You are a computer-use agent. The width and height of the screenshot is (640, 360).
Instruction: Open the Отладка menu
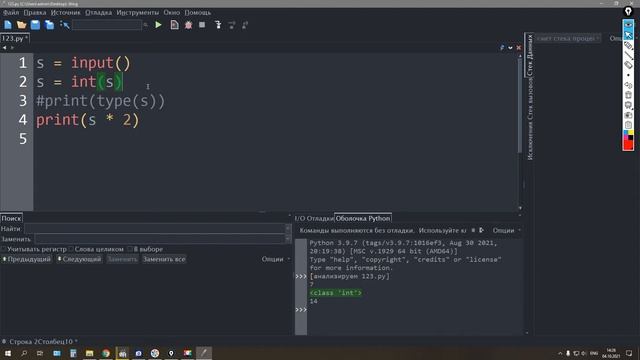(98, 13)
